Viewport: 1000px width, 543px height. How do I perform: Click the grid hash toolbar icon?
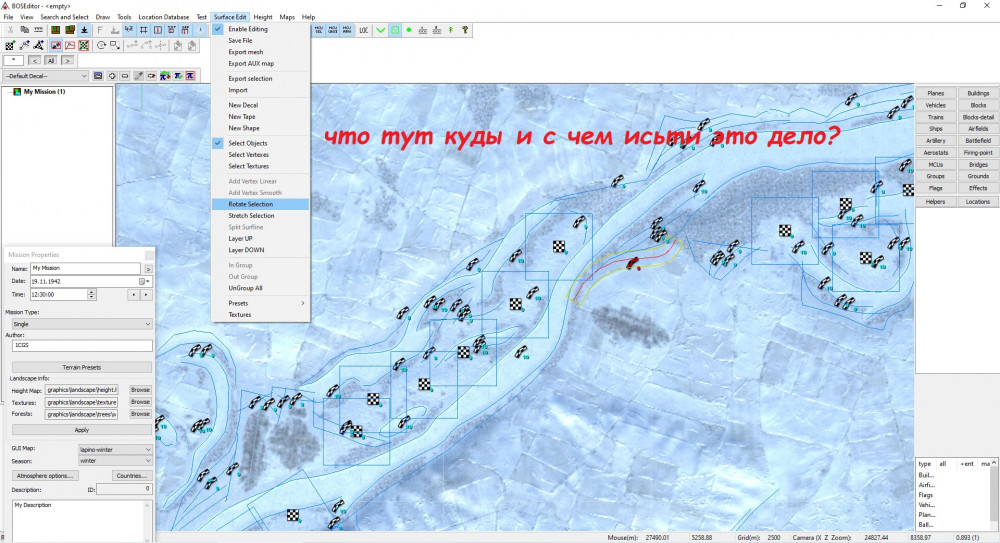[x=144, y=30]
